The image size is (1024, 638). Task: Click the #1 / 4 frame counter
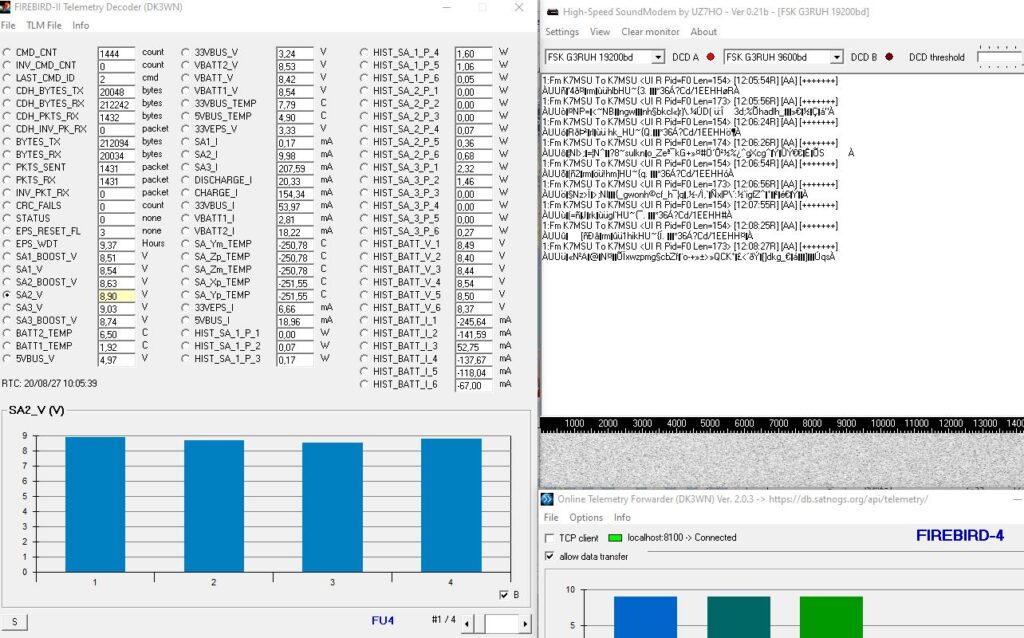click(443, 619)
